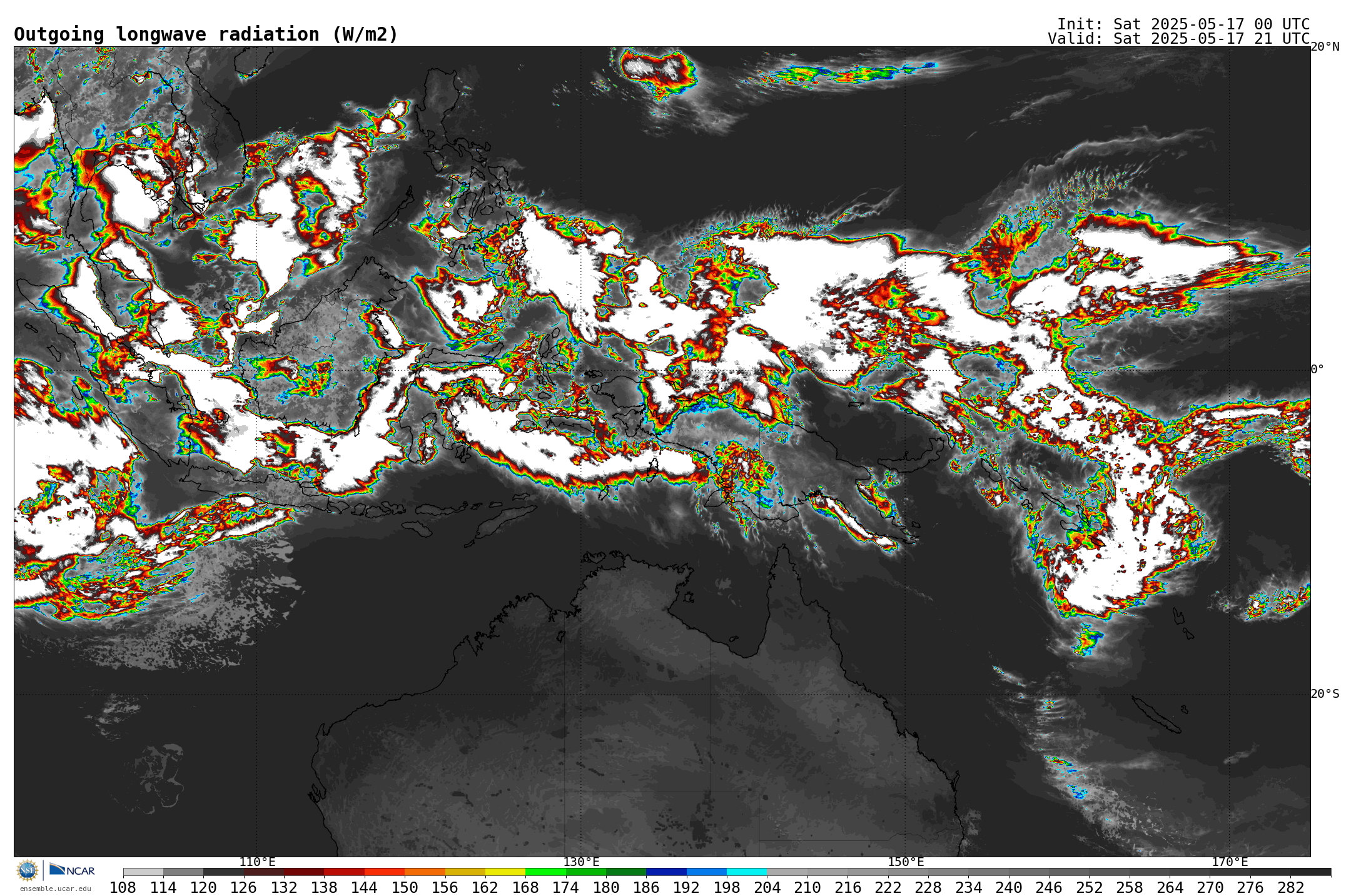Select the cyan 198–204 colorbar swatch

coord(747,872)
